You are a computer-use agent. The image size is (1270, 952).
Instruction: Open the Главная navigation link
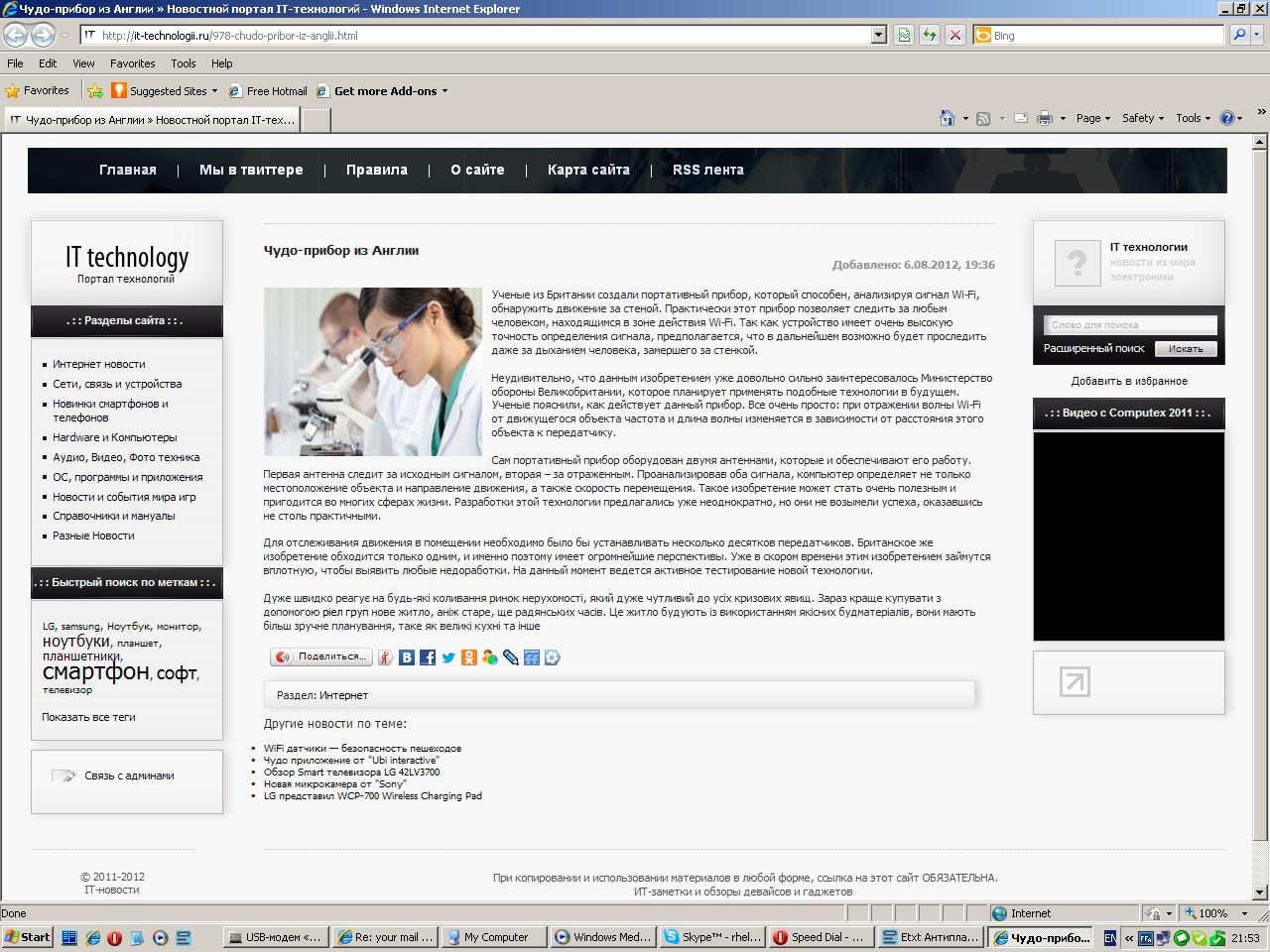128,170
